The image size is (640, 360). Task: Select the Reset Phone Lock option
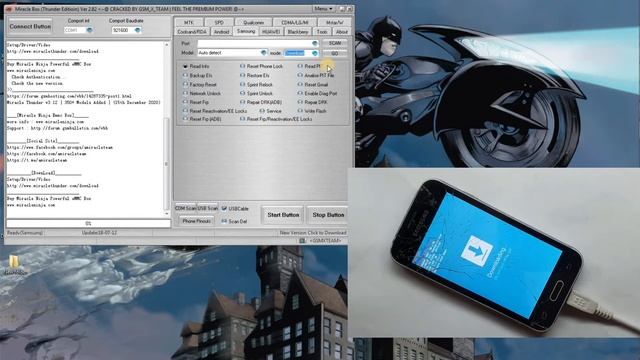261,66
